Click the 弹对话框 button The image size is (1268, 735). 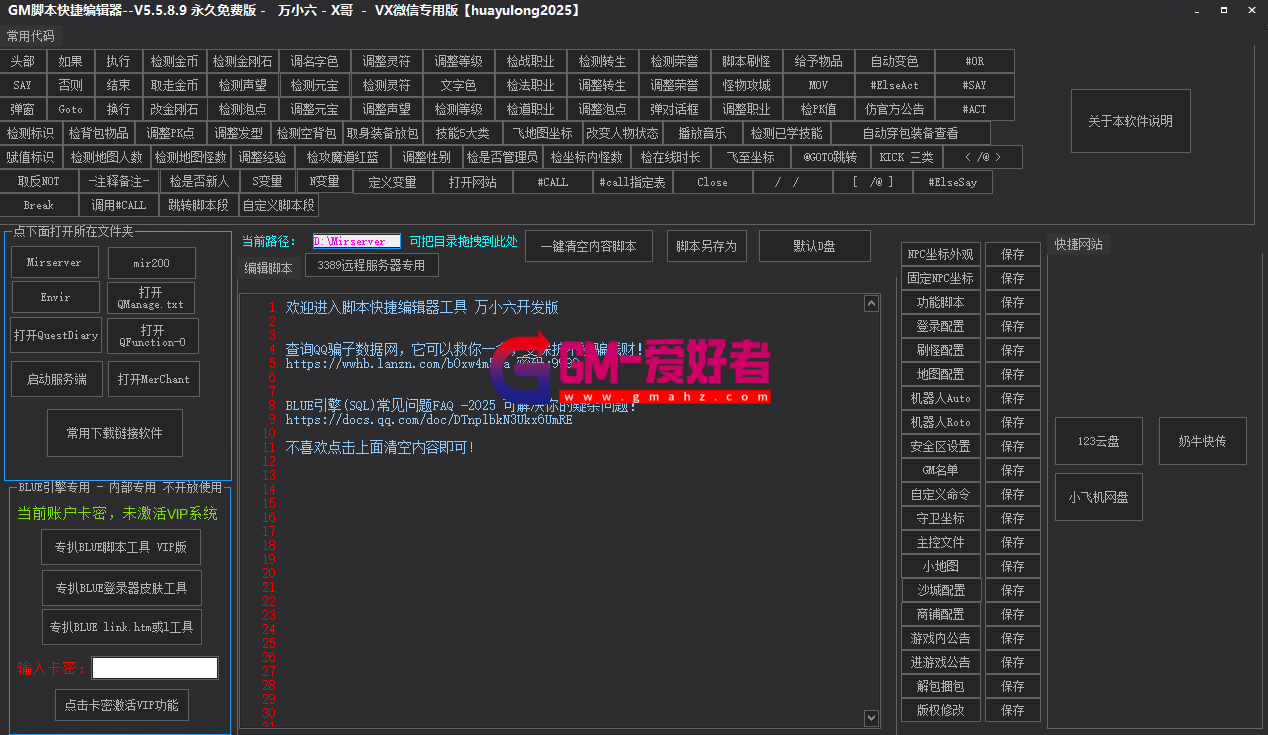click(674, 109)
